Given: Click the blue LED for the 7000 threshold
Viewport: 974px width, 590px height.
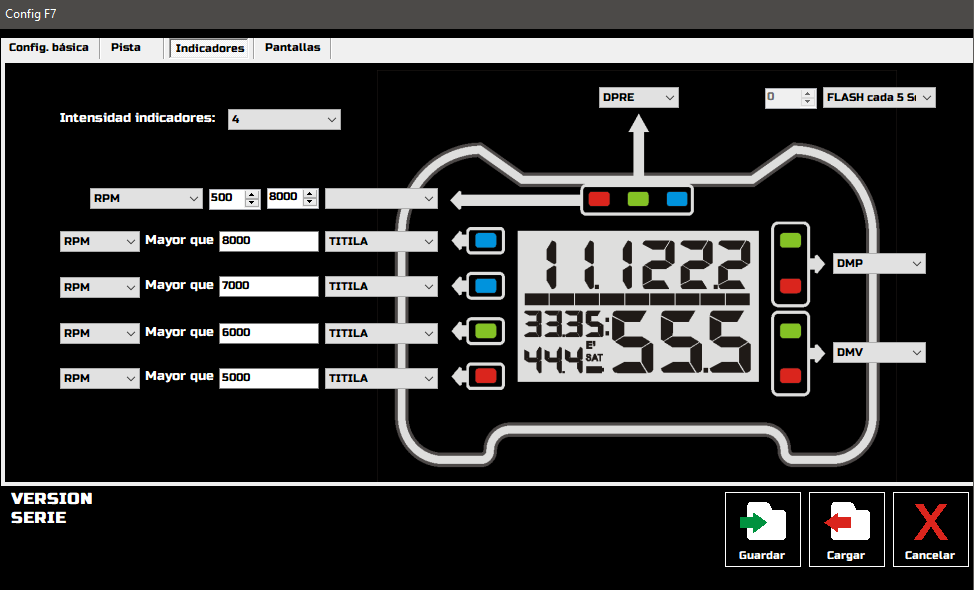Looking at the screenshot, I should (x=486, y=286).
